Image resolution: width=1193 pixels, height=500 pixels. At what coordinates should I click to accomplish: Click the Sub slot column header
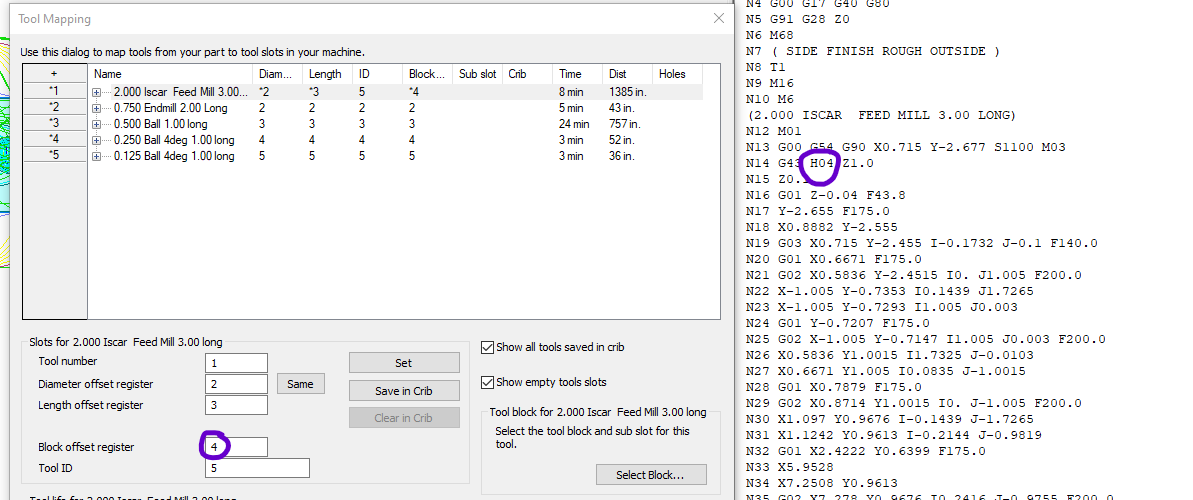pos(478,74)
